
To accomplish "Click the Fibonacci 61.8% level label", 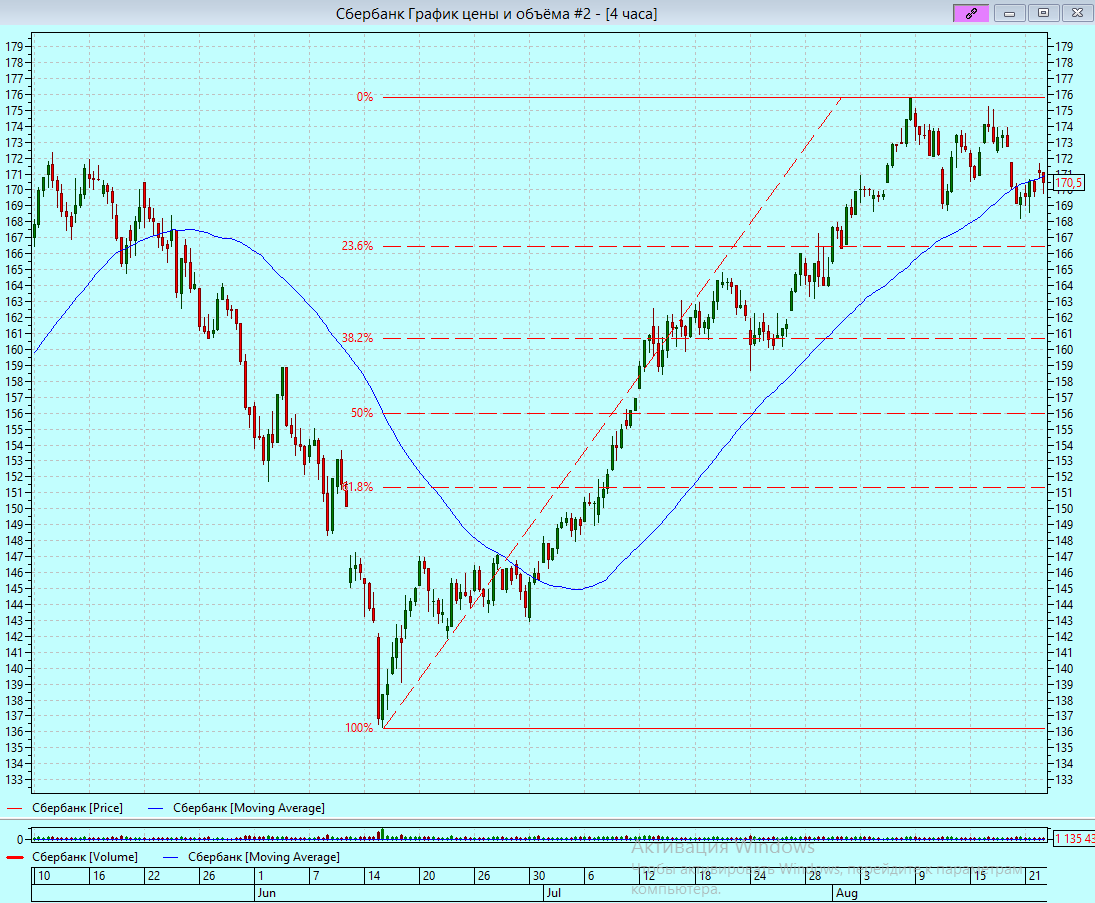I will click(358, 487).
